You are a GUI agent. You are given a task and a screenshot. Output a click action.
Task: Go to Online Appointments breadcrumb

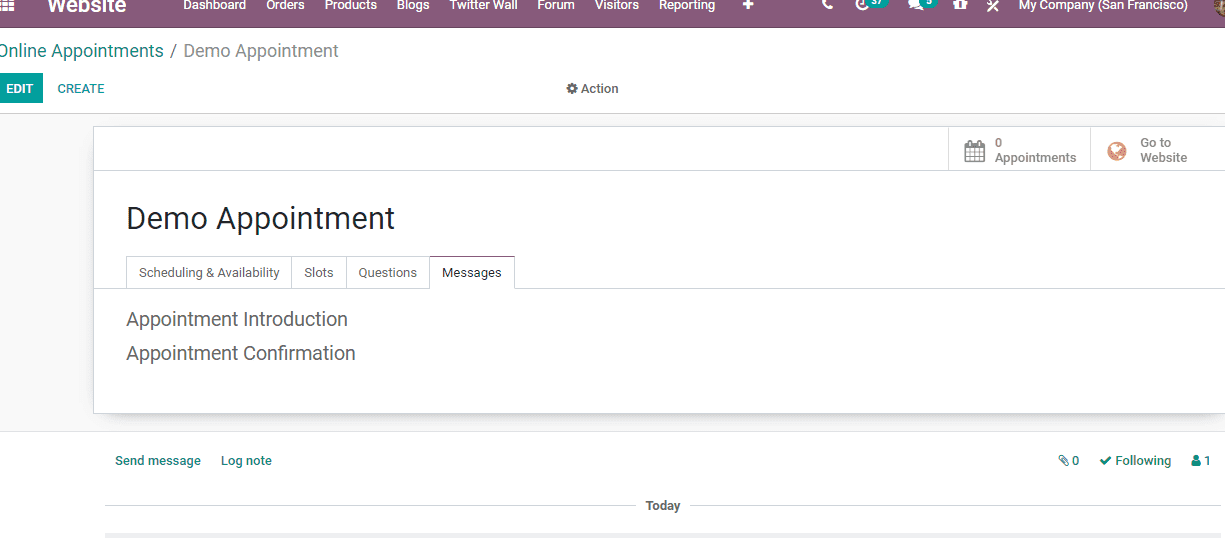81,51
